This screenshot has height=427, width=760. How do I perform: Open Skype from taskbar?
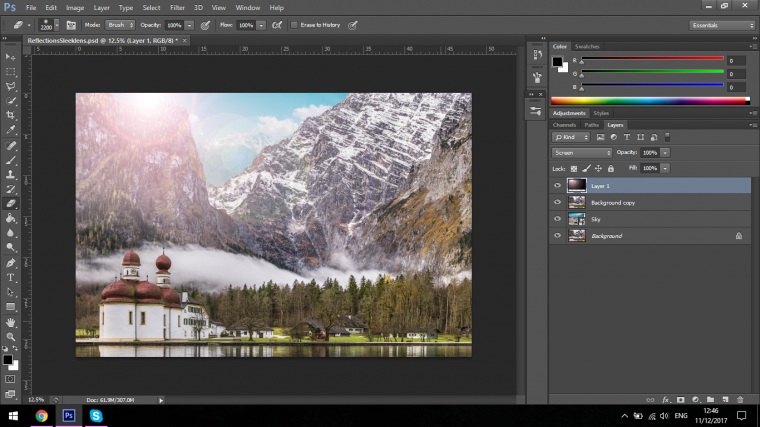coord(96,416)
